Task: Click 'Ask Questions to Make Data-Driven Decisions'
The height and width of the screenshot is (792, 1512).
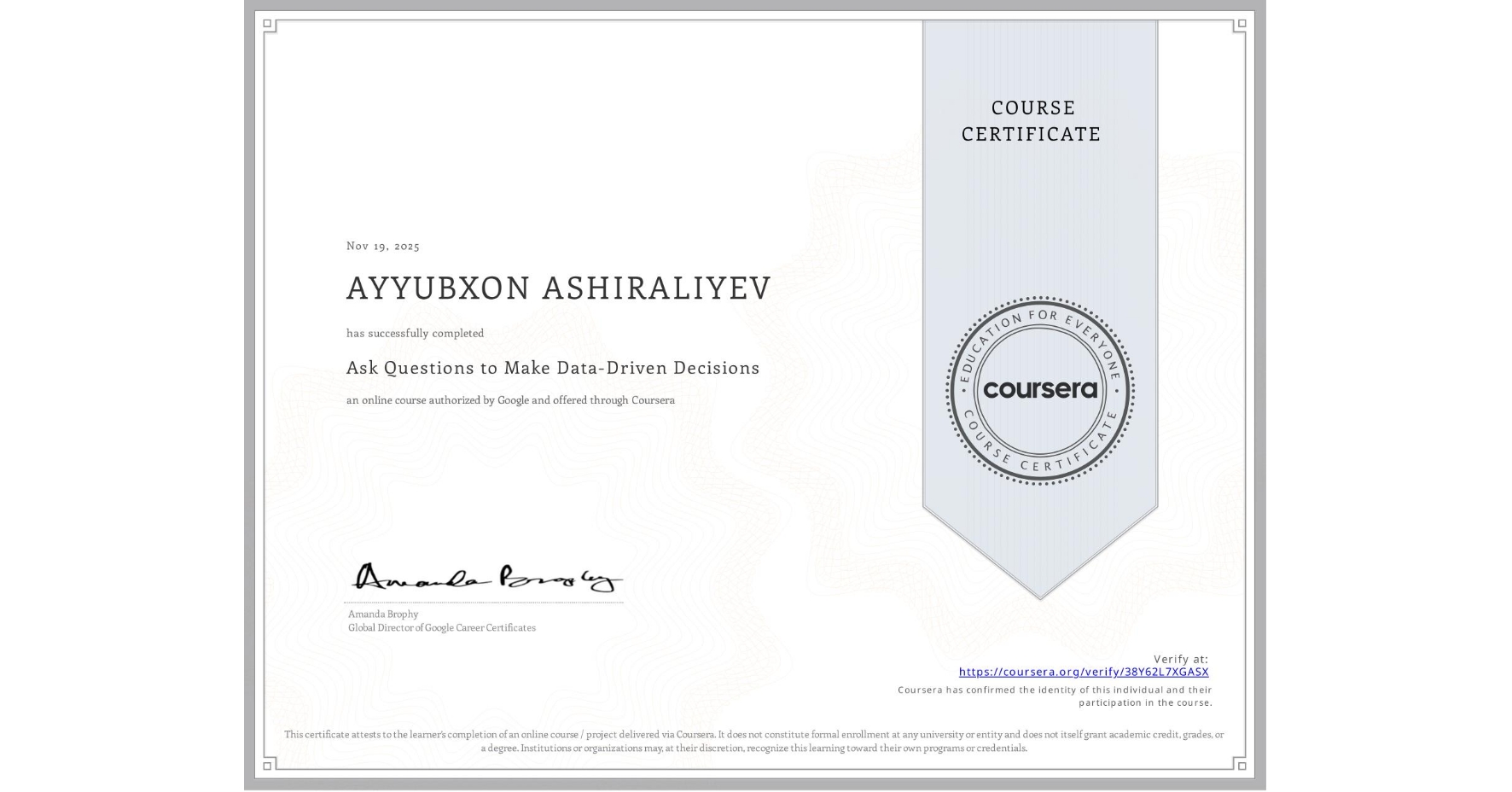Action: 553,368
